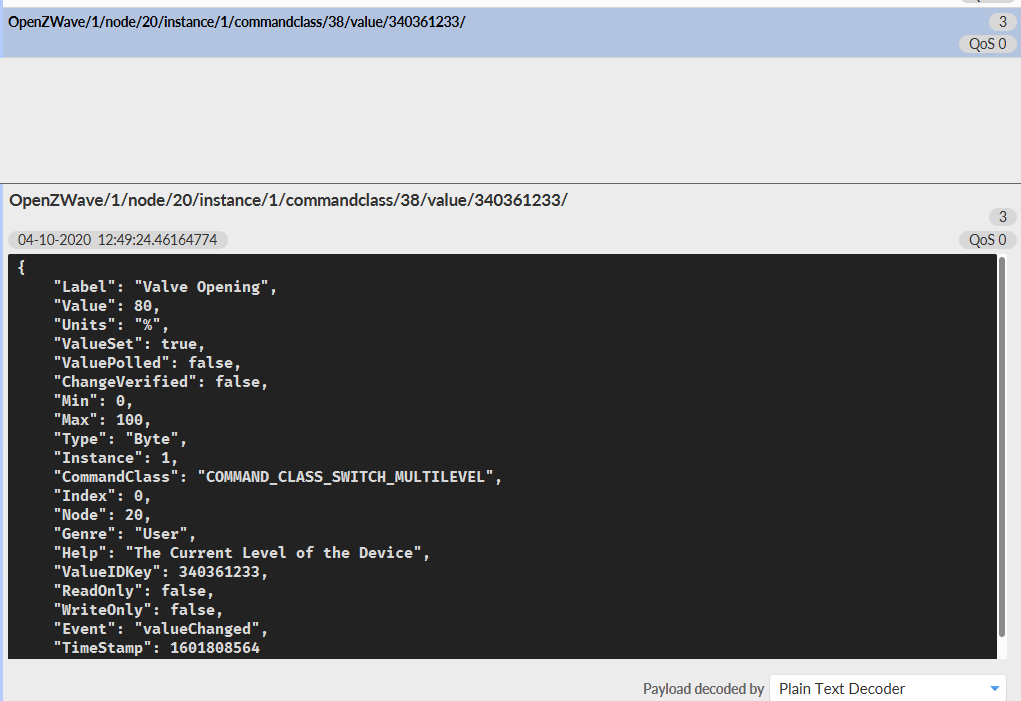This screenshot has height=701, width=1021.
Task: Click the detail pane topic heading OpenZWave/1/node/20
Action: tap(288, 200)
